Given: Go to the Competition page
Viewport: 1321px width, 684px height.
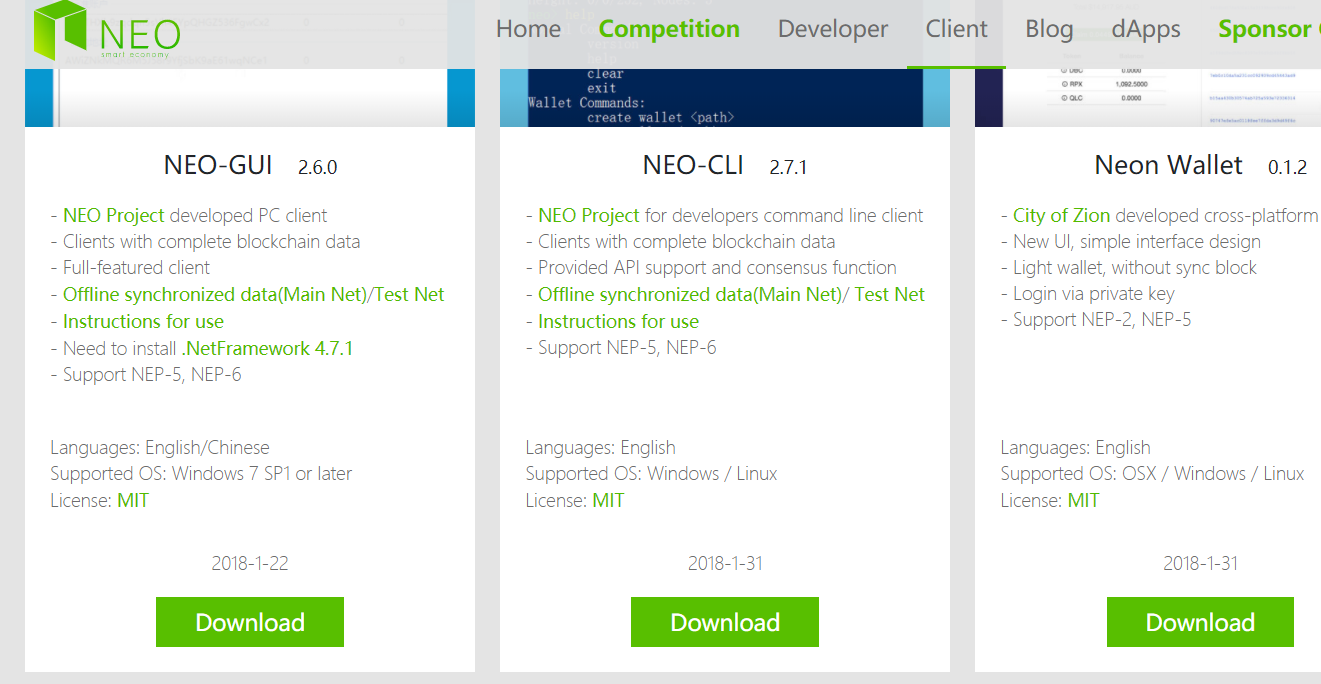Looking at the screenshot, I should [669, 30].
